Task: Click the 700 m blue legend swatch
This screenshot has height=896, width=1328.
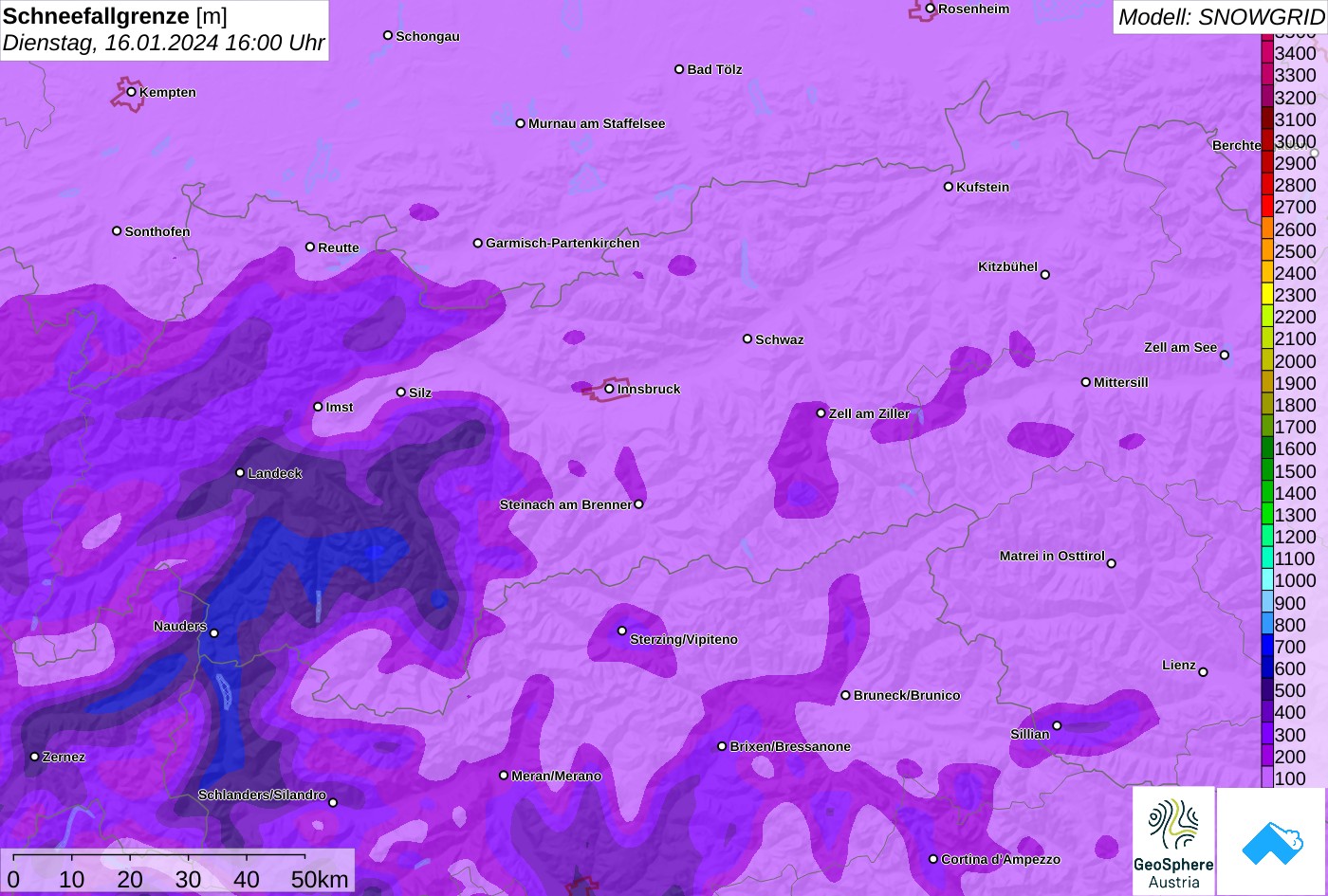Action: (x=1266, y=646)
